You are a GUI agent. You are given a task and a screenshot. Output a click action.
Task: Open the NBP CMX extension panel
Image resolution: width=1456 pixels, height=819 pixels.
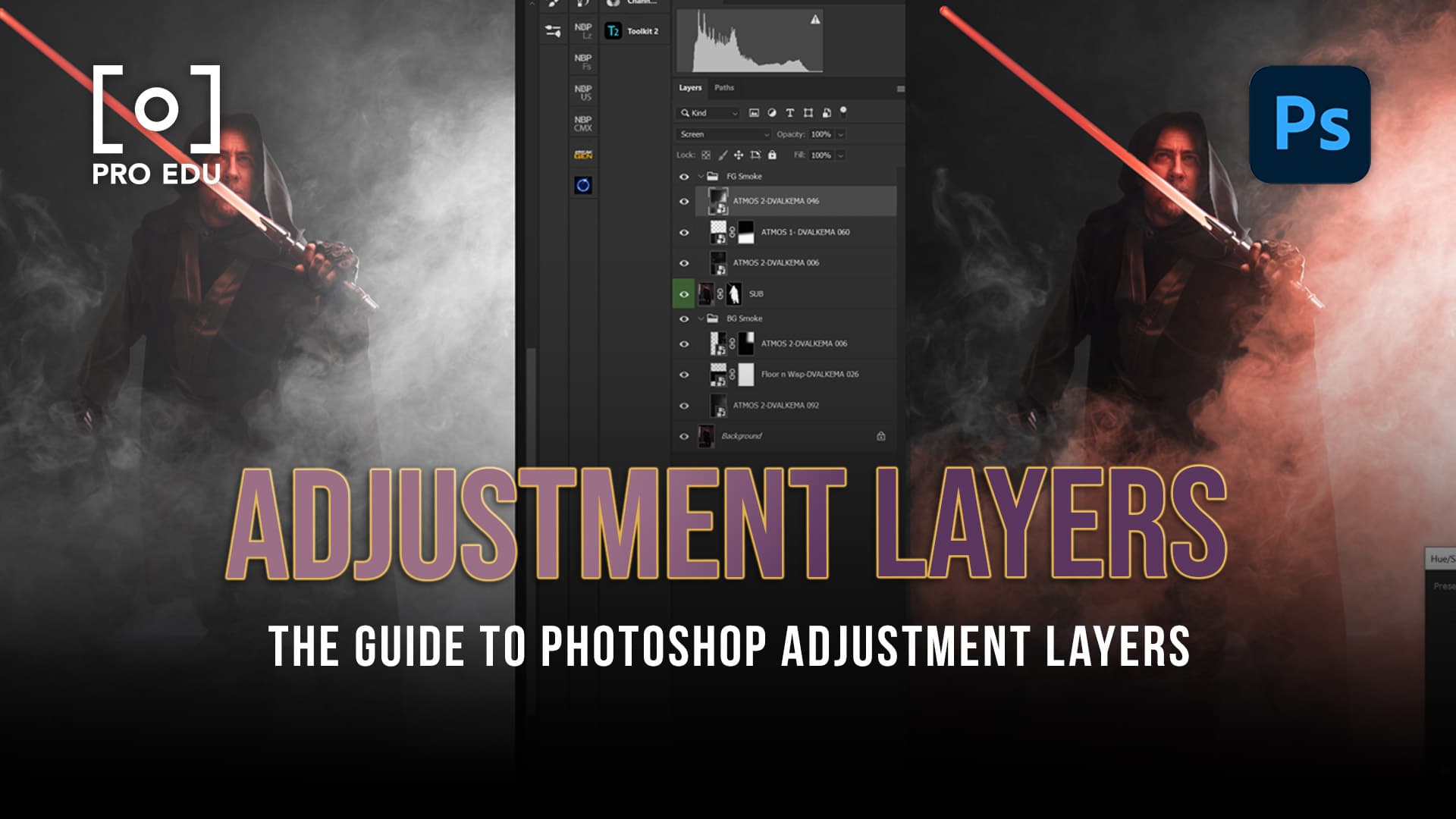point(583,124)
